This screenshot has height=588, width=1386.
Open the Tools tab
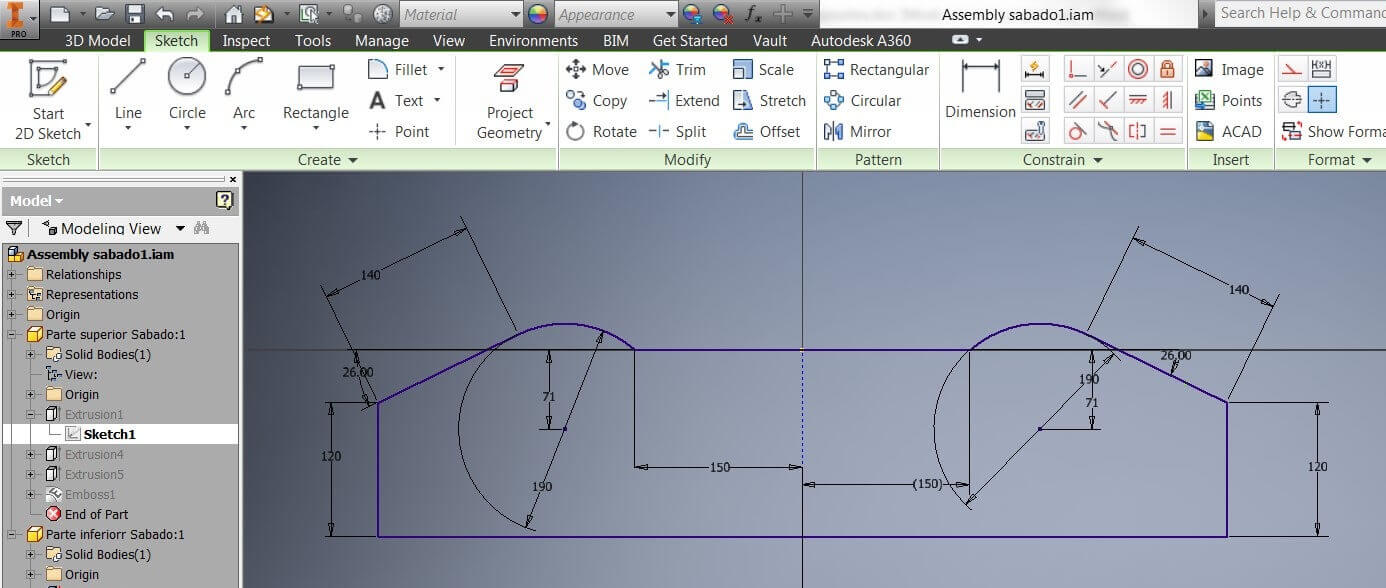click(x=313, y=40)
